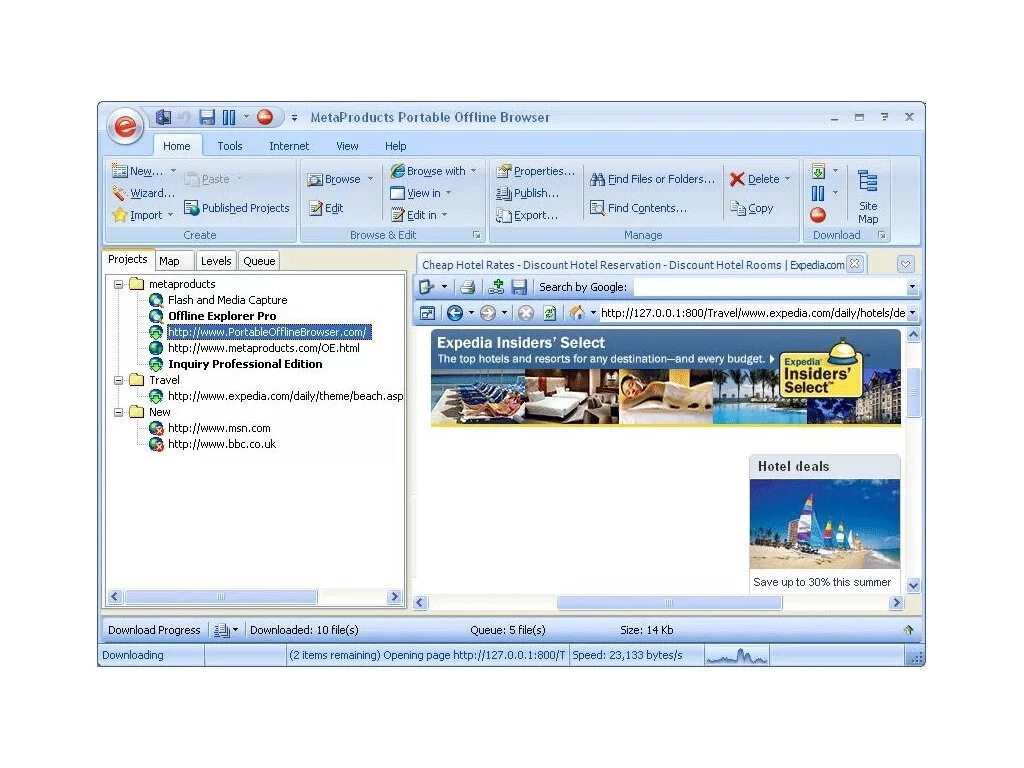Switch to the Tools ribbon tab
1024x768 pixels.
tap(229, 146)
